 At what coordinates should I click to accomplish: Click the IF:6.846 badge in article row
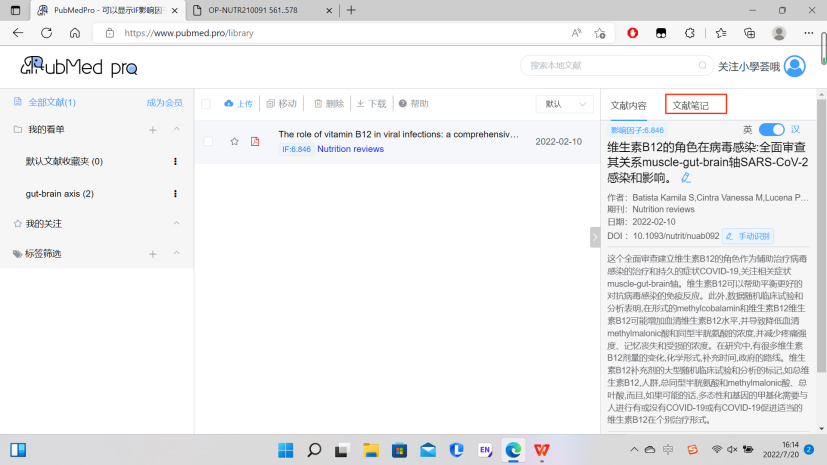(296, 149)
